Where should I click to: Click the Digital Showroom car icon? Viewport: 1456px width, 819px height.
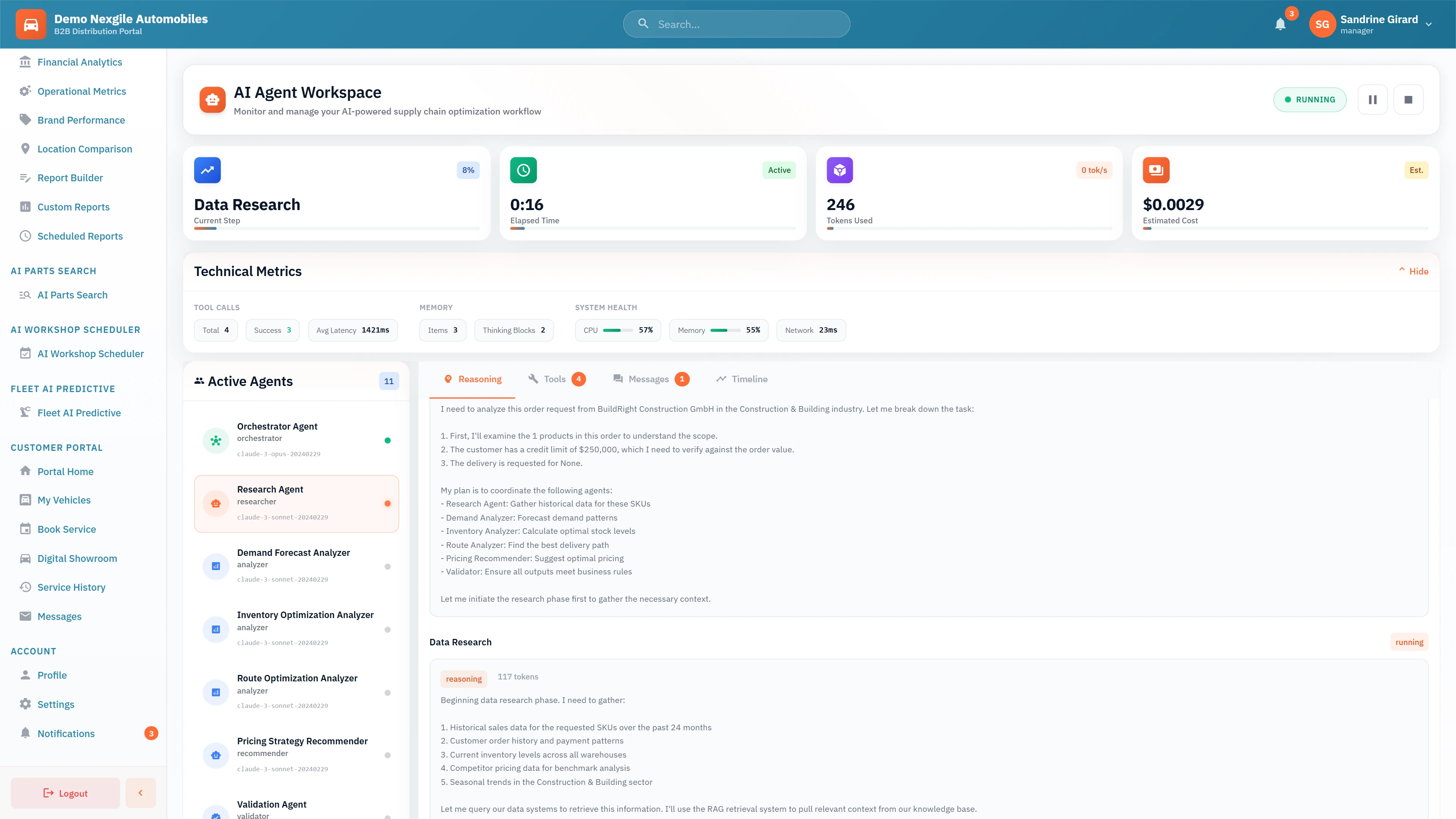tap(25, 558)
